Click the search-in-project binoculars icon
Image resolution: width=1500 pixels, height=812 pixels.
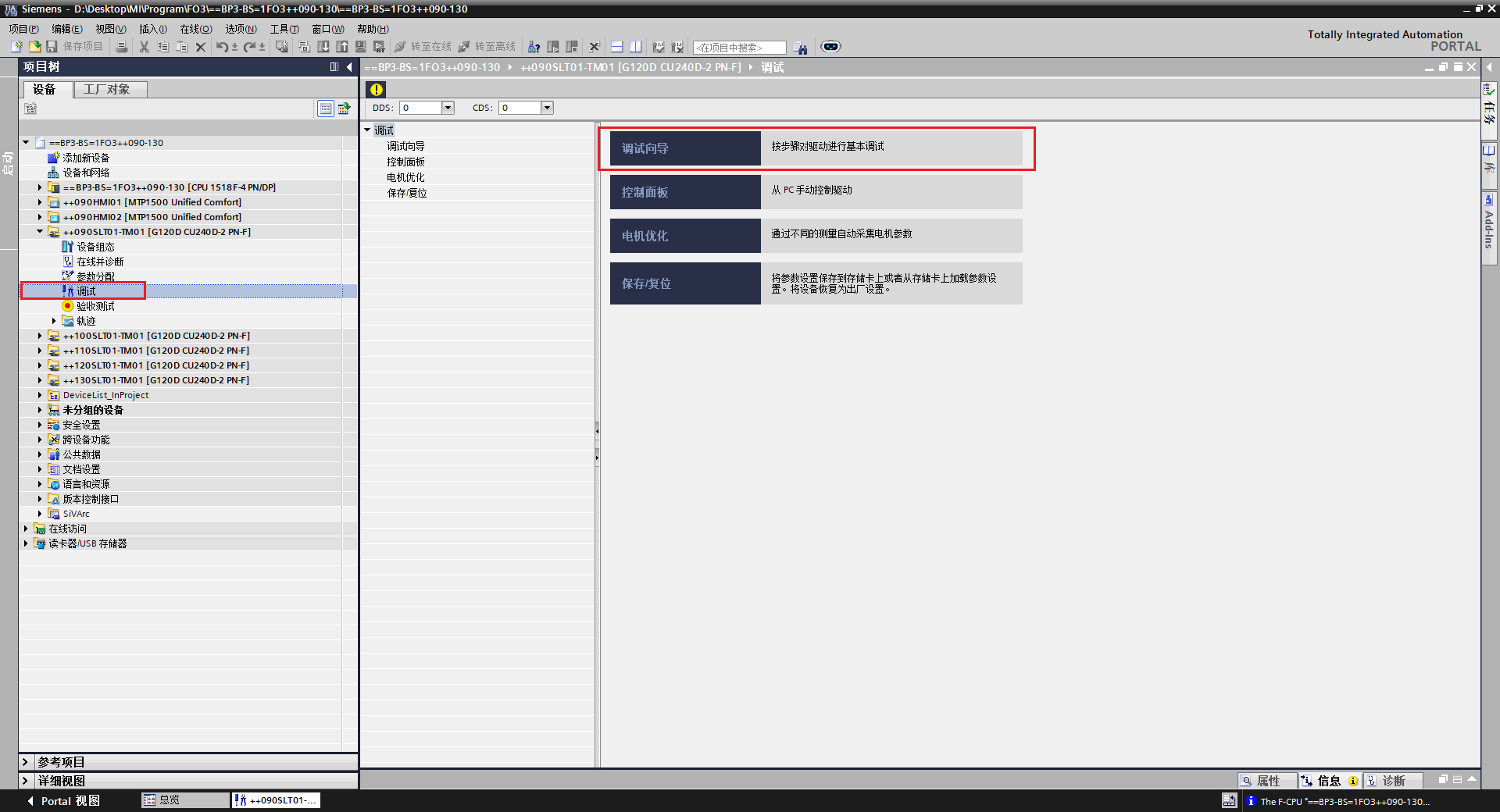click(x=800, y=48)
